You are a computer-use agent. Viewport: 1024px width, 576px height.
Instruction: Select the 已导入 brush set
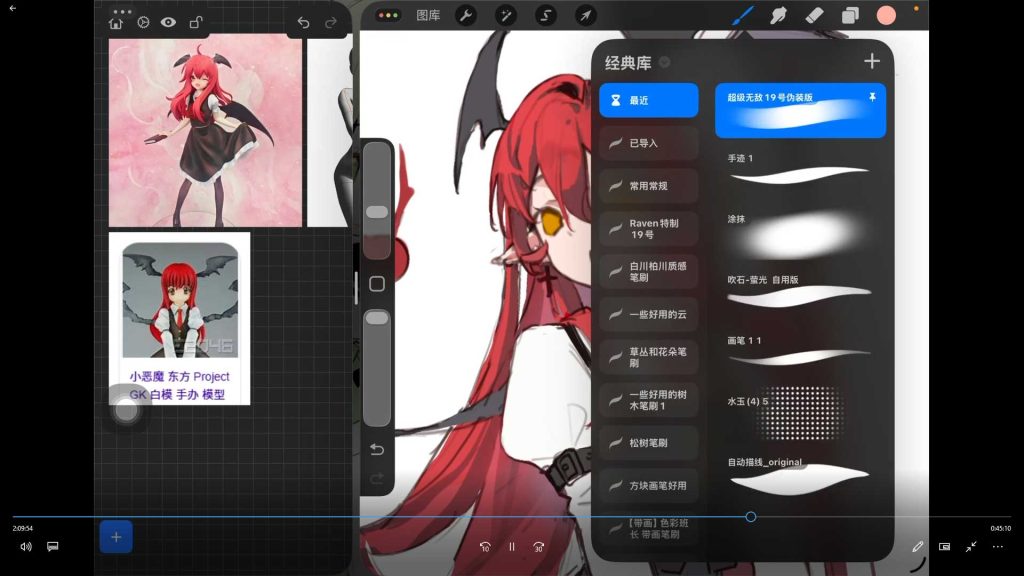pyautogui.click(x=648, y=143)
